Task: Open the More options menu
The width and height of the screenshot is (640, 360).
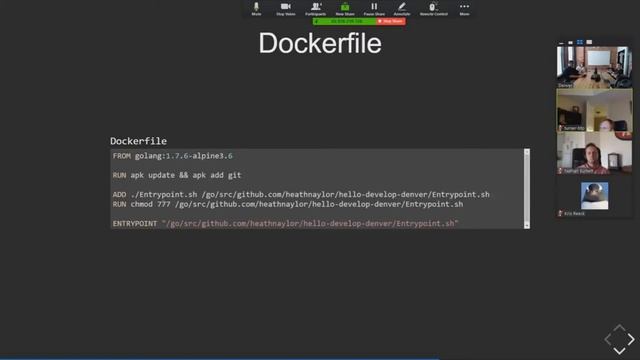Action: (x=464, y=9)
